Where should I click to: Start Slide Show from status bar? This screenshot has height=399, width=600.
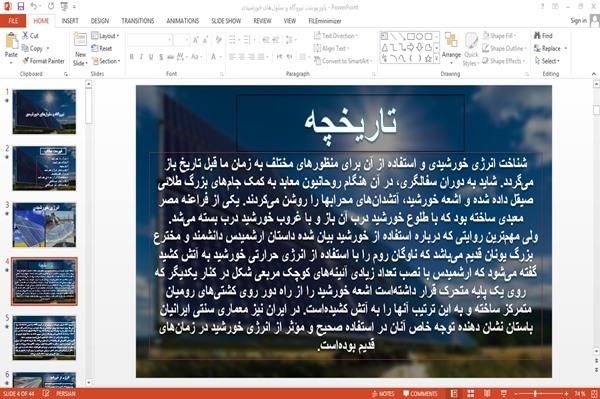coord(504,394)
